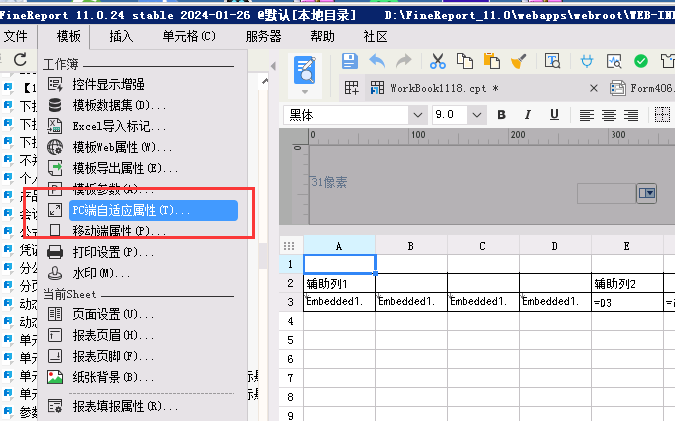The height and width of the screenshot is (421, 675).
Task: Select cell containing 辅助列2
Action: (627, 283)
